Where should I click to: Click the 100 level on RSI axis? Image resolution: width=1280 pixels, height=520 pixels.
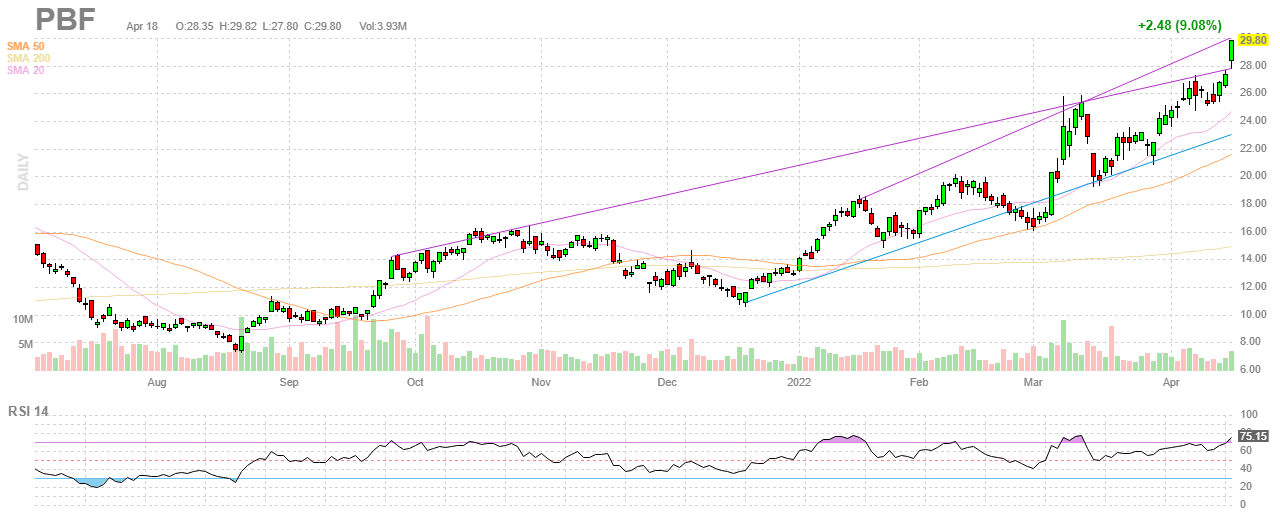tap(1247, 414)
